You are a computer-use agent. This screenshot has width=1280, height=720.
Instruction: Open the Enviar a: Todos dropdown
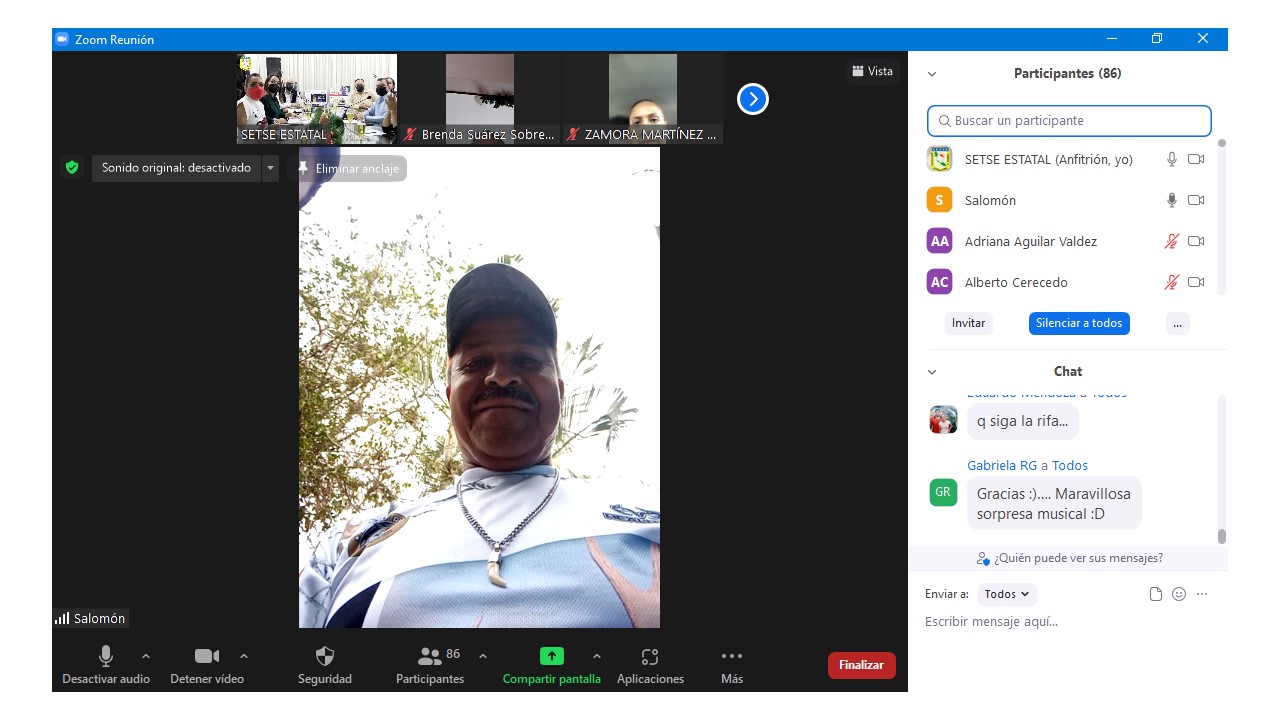[1007, 594]
